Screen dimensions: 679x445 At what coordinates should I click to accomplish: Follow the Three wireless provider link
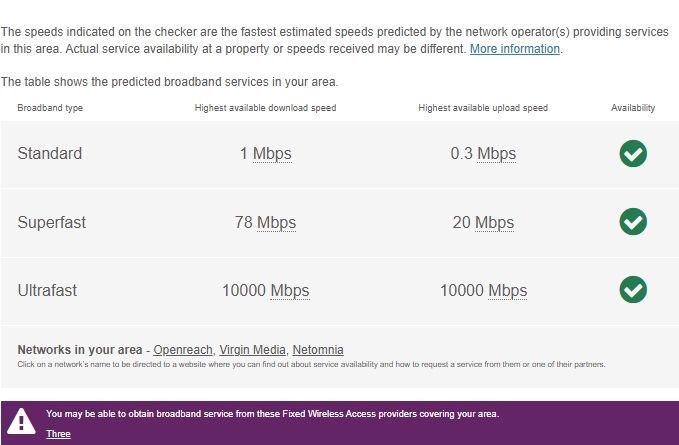pyautogui.click(x=58, y=434)
